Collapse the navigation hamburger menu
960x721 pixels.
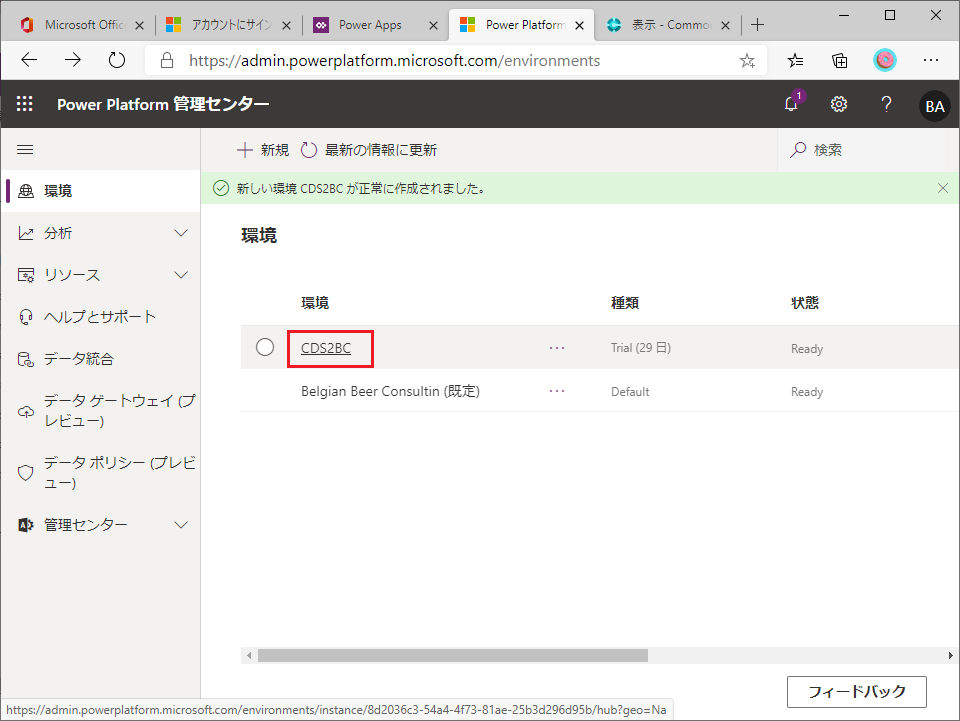coord(25,149)
